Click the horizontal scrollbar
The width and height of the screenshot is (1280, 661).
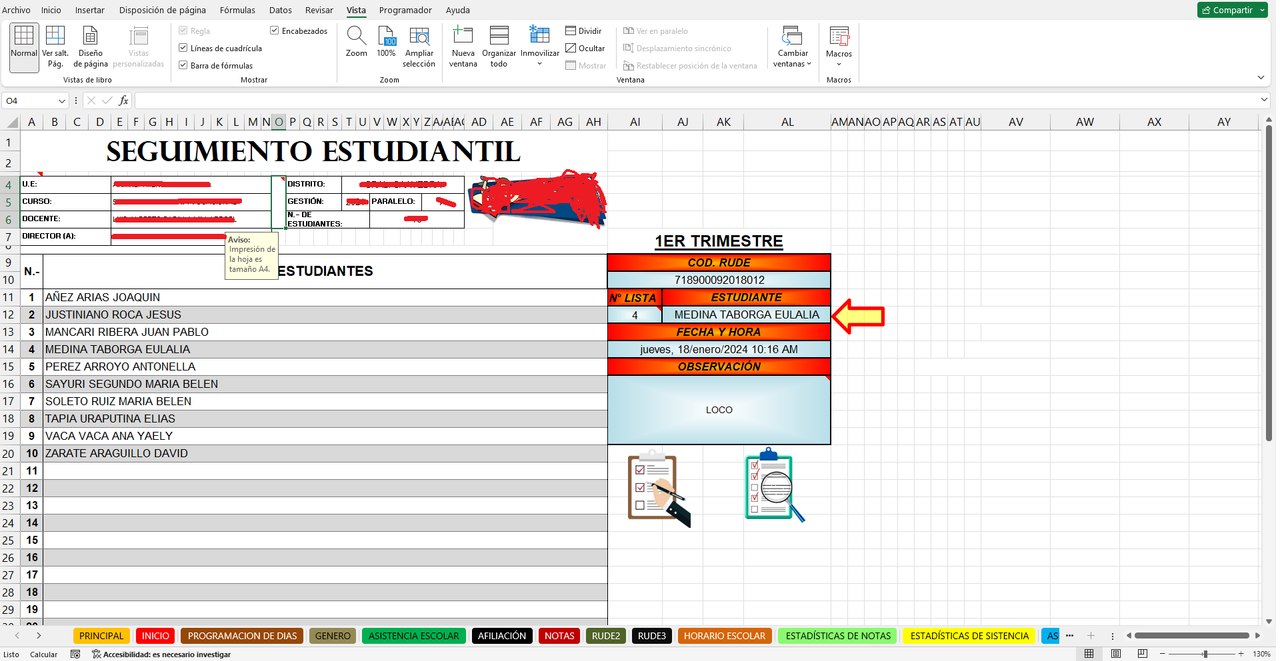(x=1190, y=636)
